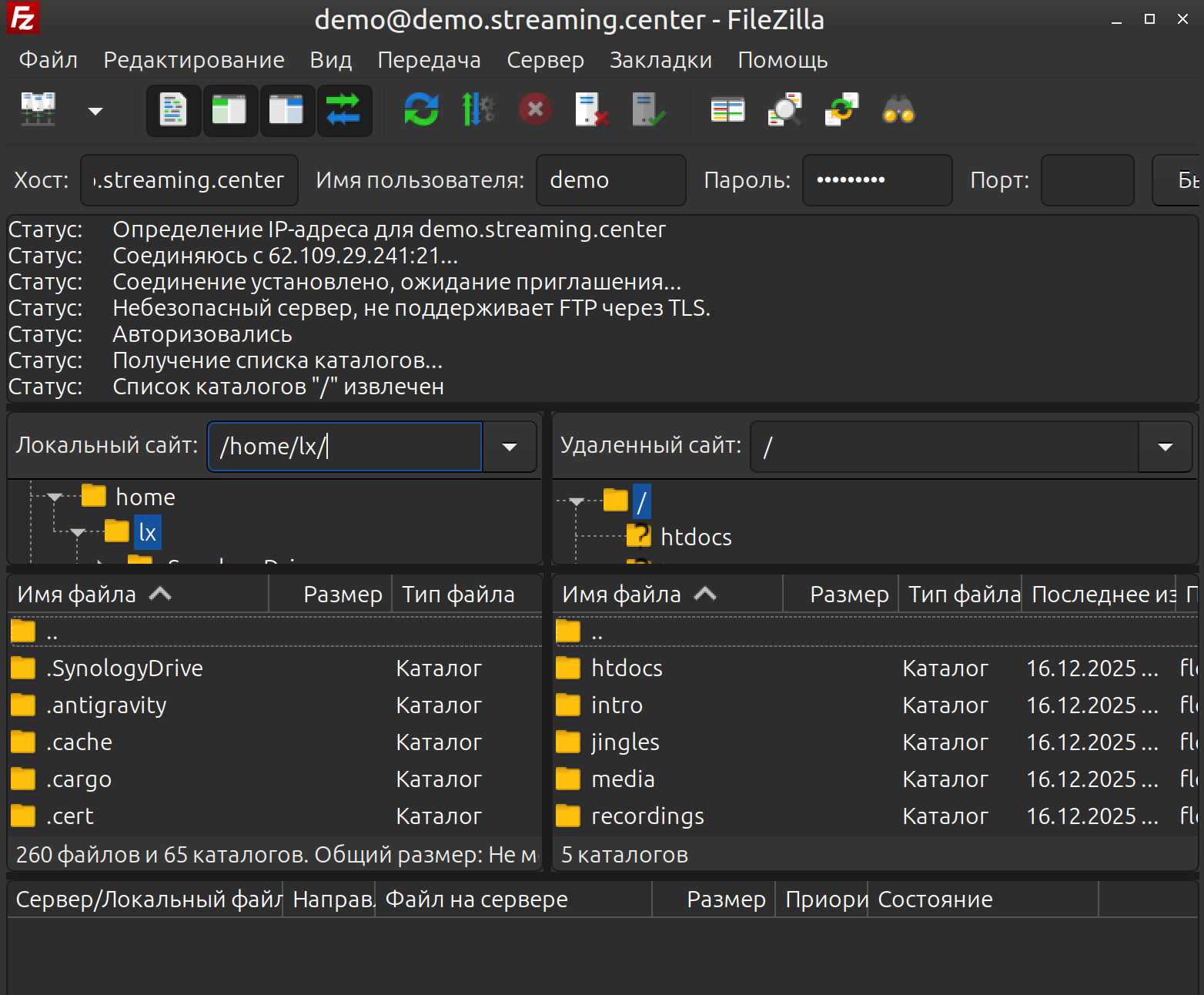Click the Cancel current operation icon

pos(535,110)
